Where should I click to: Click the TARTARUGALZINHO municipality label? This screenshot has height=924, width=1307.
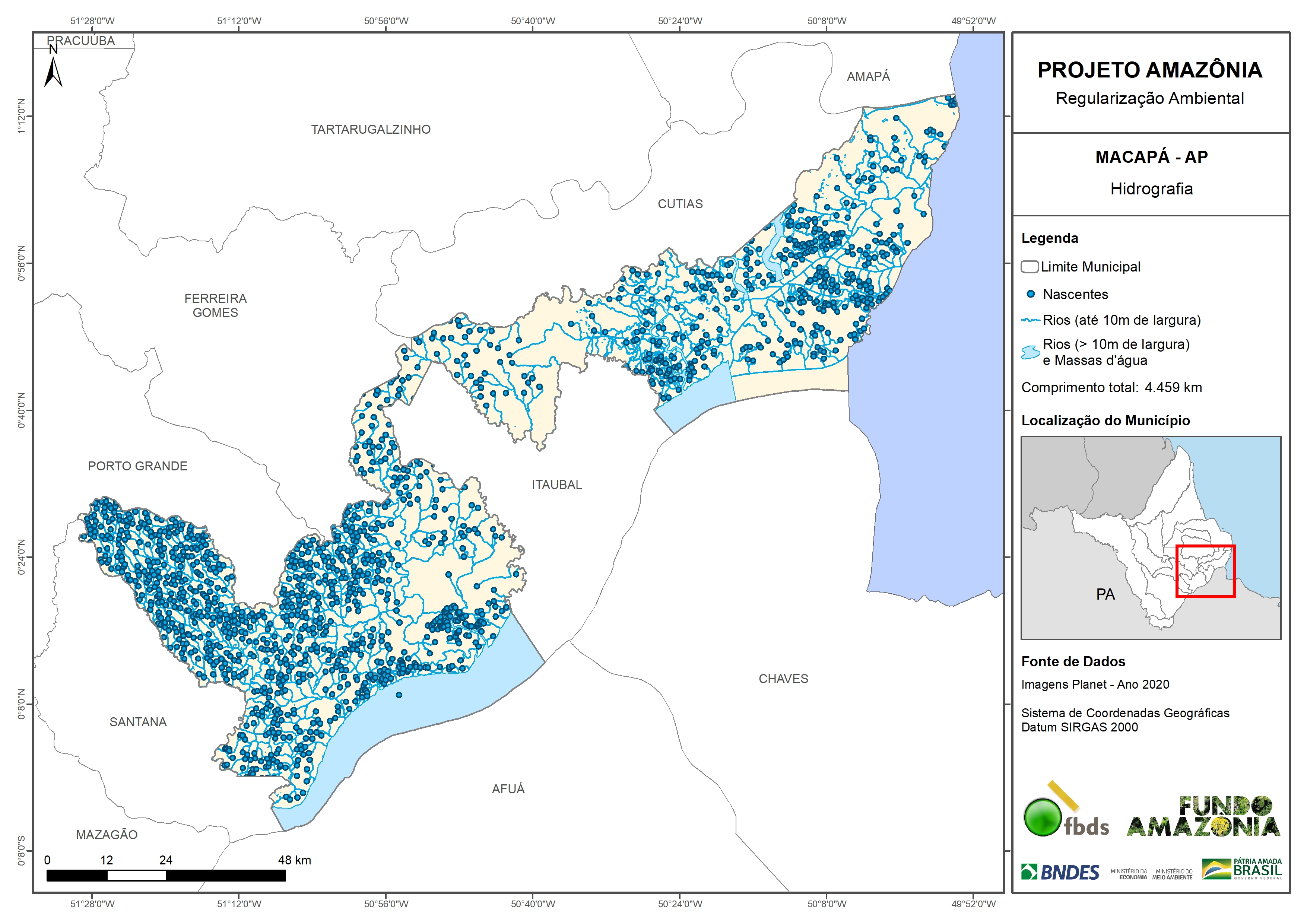point(371,130)
